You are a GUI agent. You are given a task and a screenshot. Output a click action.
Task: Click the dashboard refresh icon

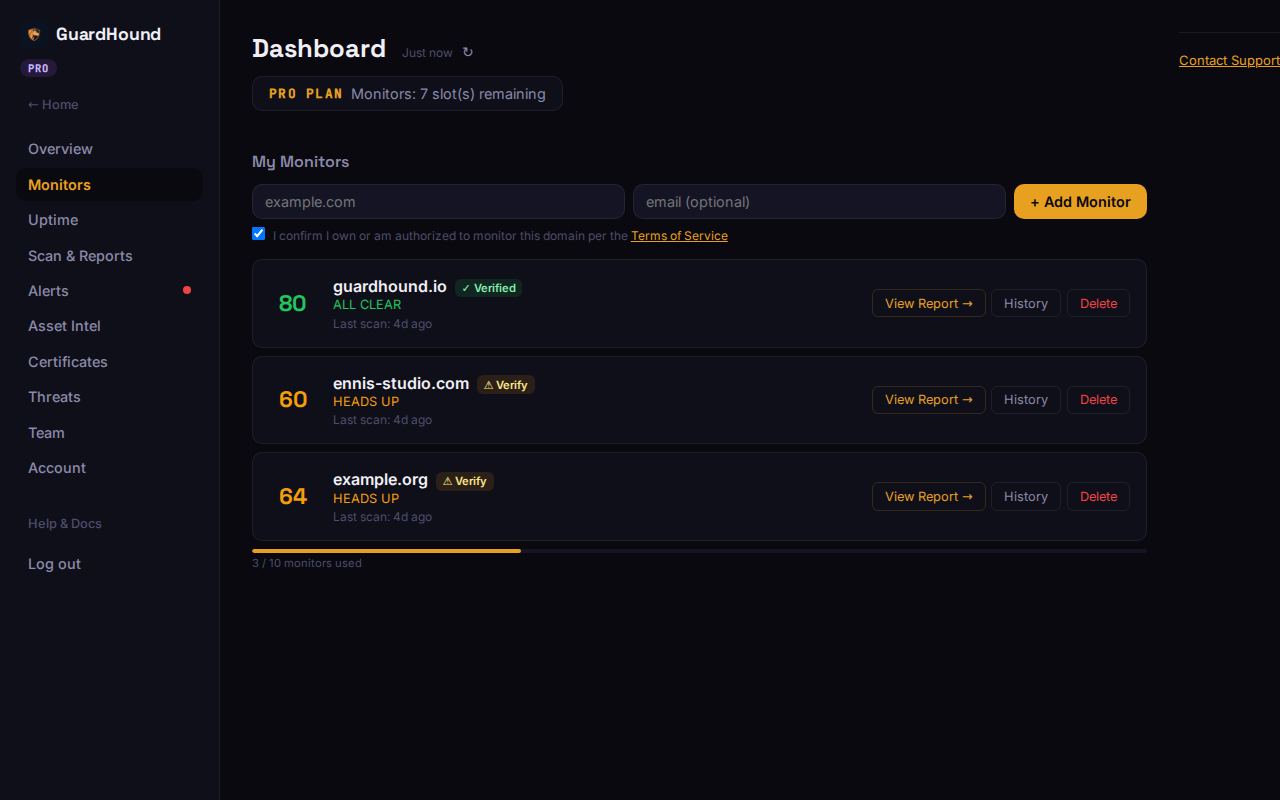468,52
